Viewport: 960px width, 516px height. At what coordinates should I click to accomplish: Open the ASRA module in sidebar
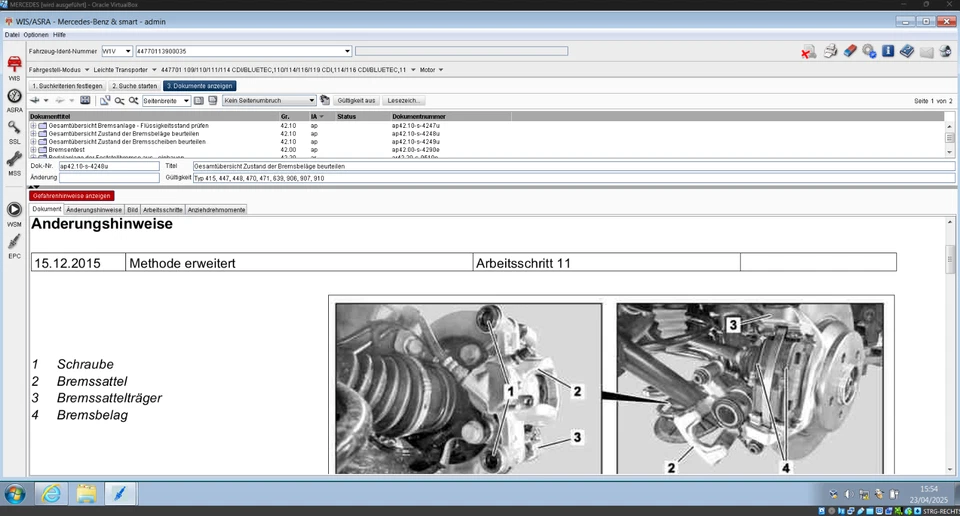[14, 100]
